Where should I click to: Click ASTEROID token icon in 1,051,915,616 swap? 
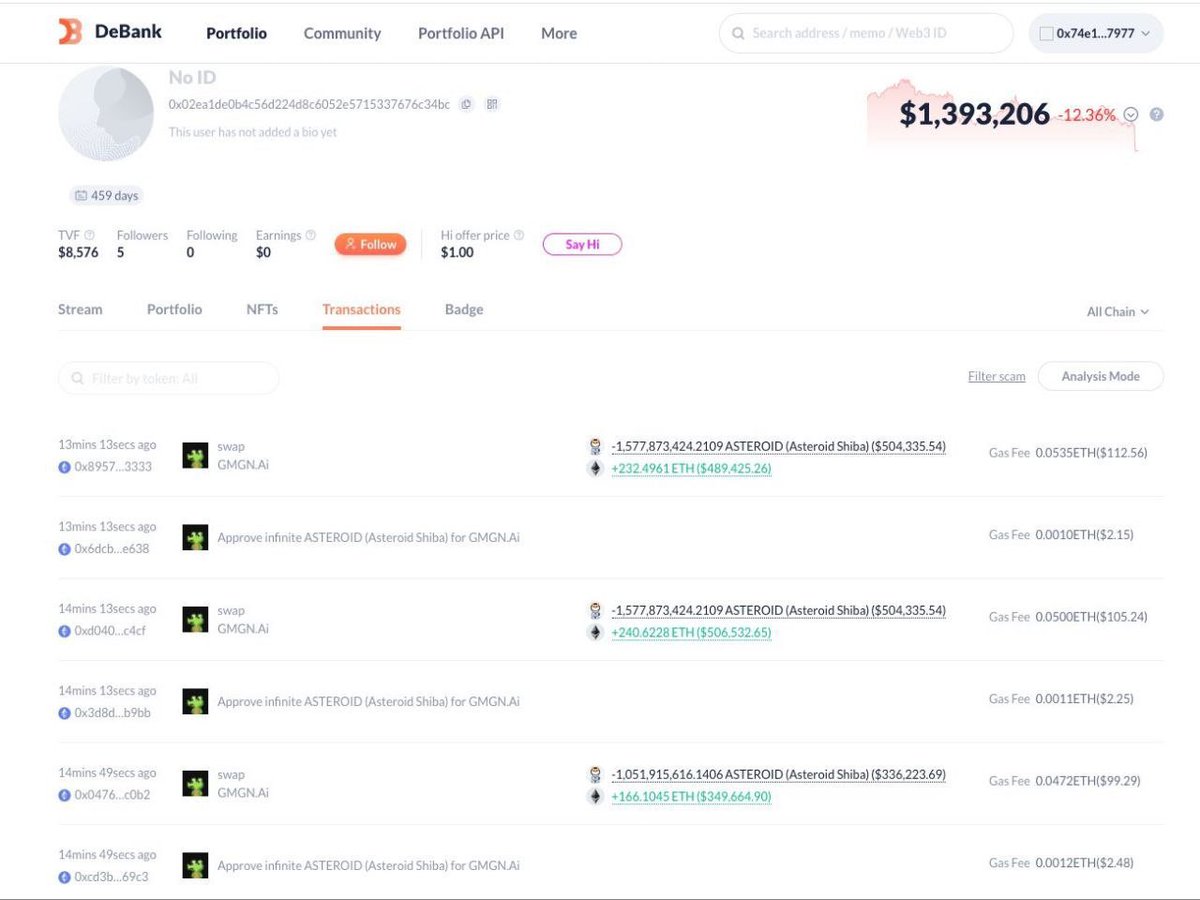pyautogui.click(x=595, y=775)
